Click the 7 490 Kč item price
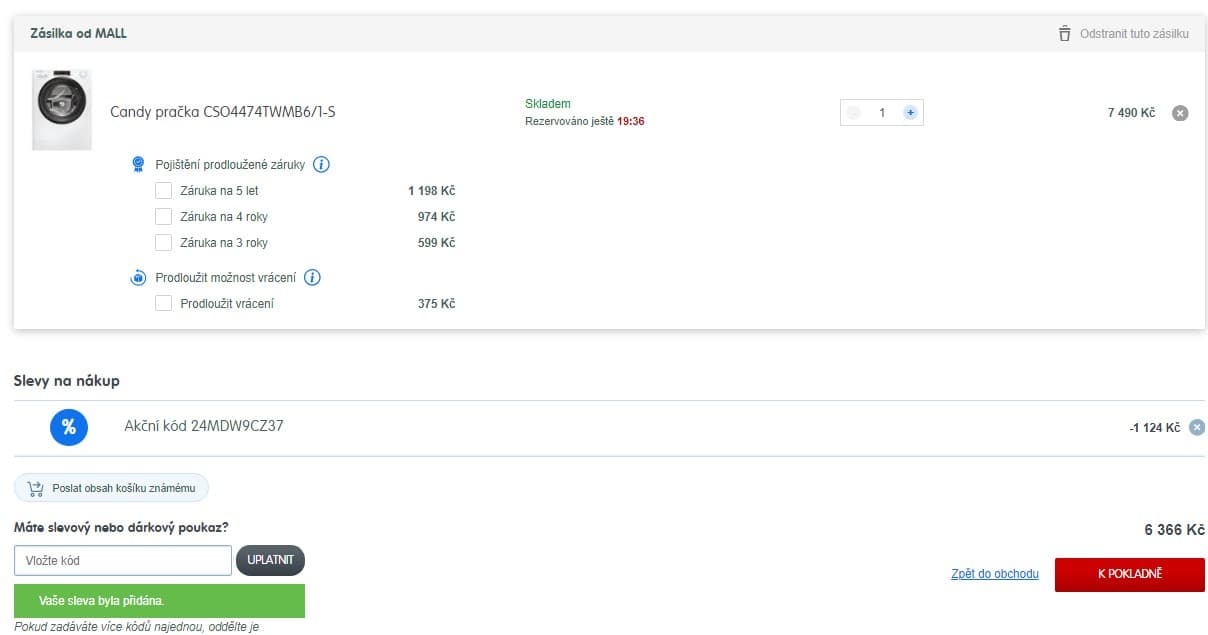 (x=1131, y=113)
